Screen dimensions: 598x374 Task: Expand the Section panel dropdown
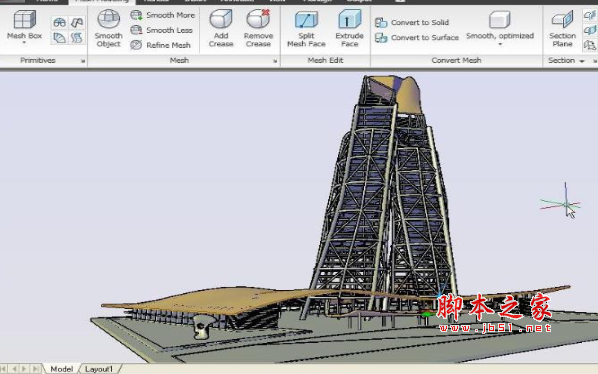582,61
